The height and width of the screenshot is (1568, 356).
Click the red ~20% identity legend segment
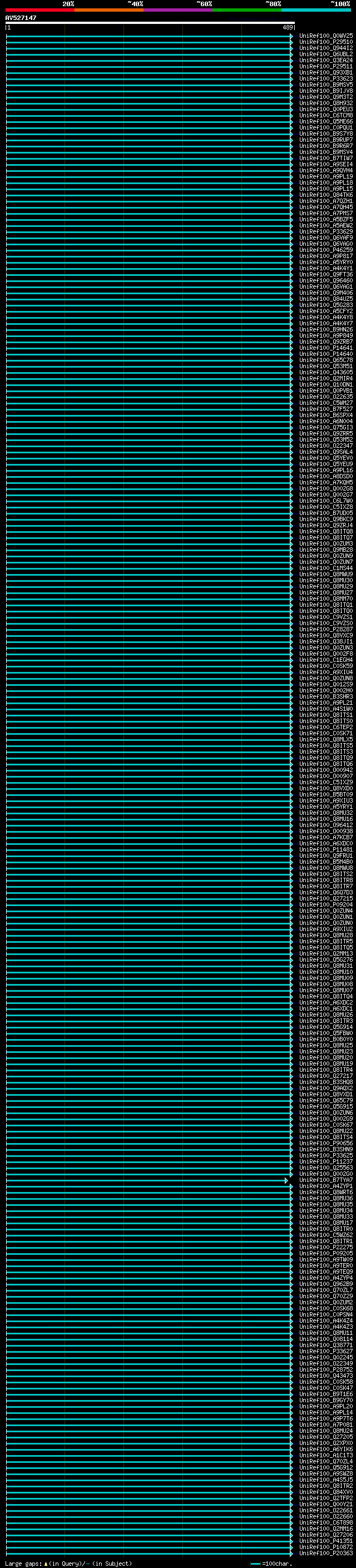point(40,10)
